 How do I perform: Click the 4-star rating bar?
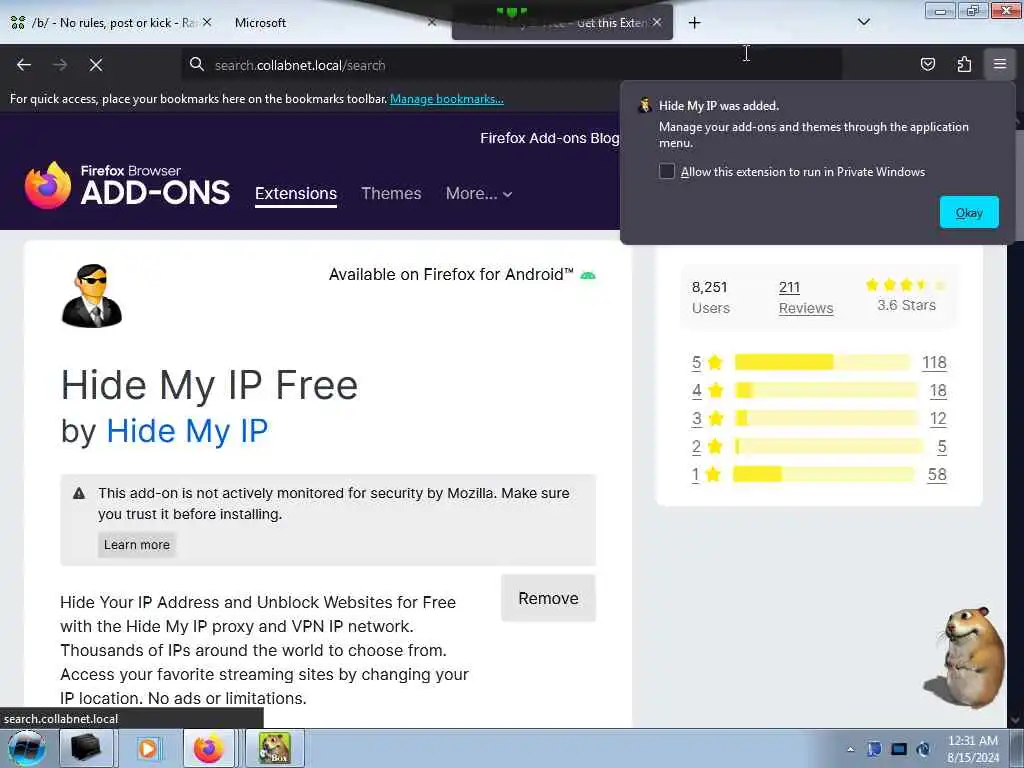click(x=826, y=390)
